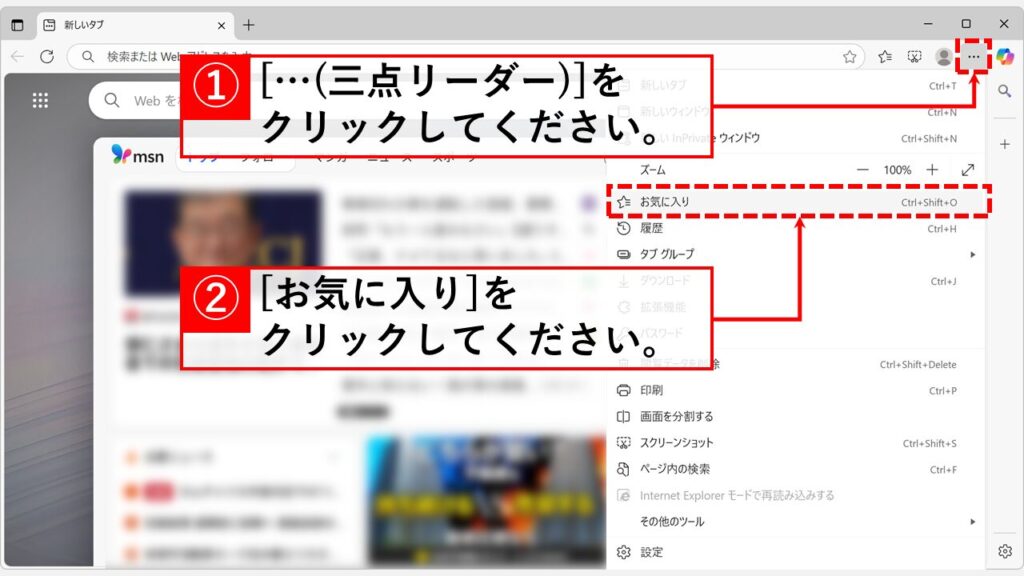Add page to favorites star icon
This screenshot has width=1024, height=576.
click(x=849, y=57)
